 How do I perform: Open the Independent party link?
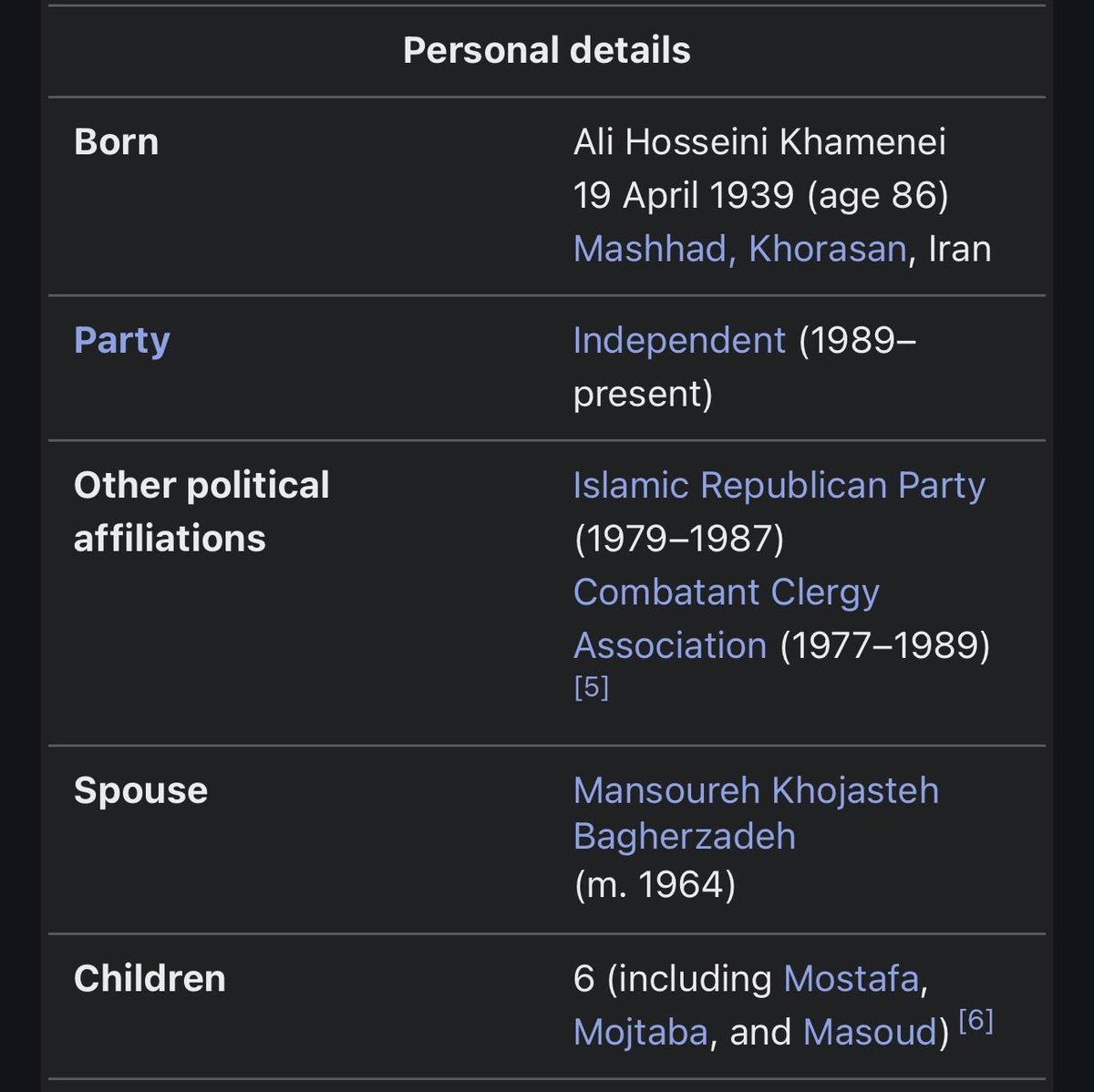point(678,340)
